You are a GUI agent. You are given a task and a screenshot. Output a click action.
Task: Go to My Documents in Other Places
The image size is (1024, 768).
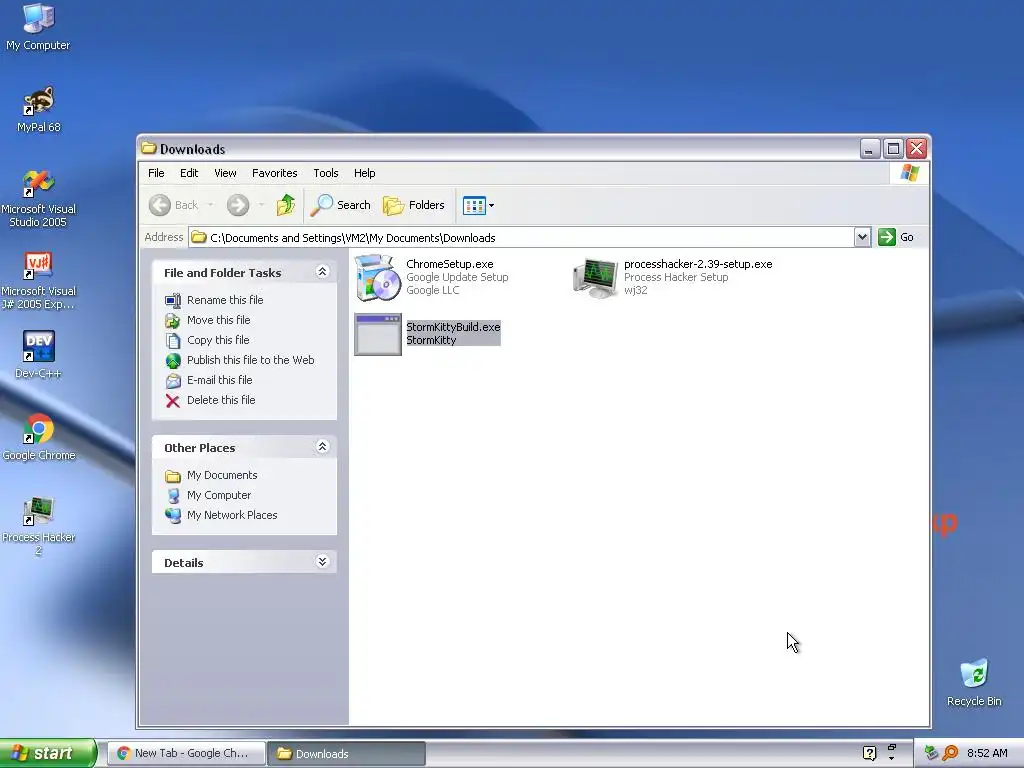[x=211, y=475]
